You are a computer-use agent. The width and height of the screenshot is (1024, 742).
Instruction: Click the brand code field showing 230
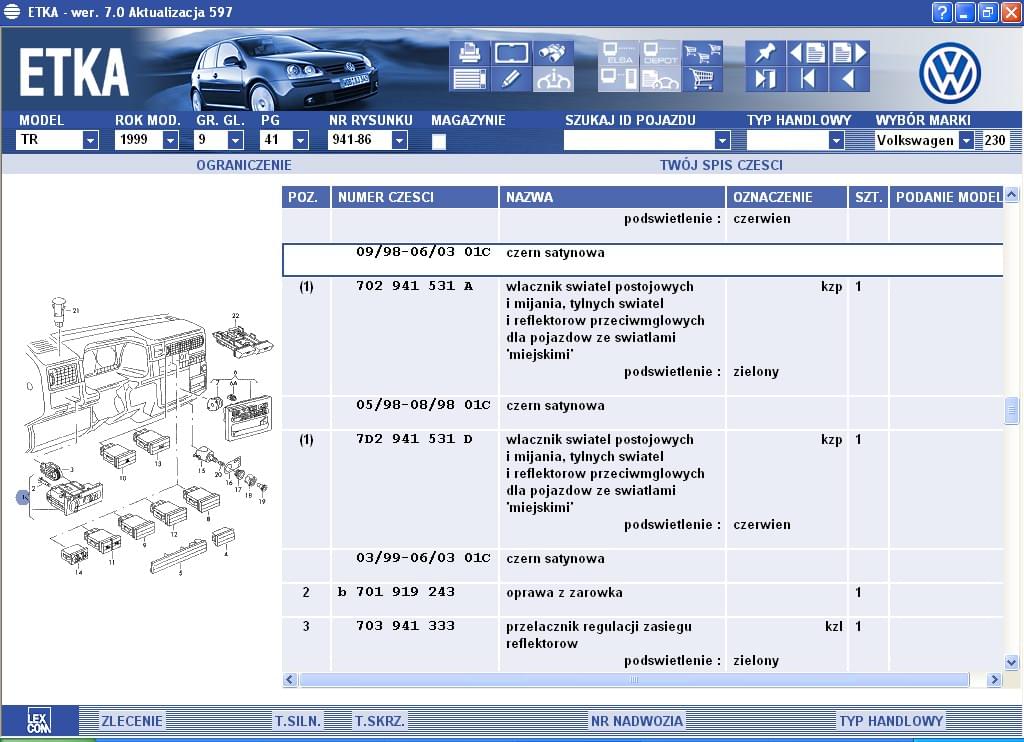point(995,140)
